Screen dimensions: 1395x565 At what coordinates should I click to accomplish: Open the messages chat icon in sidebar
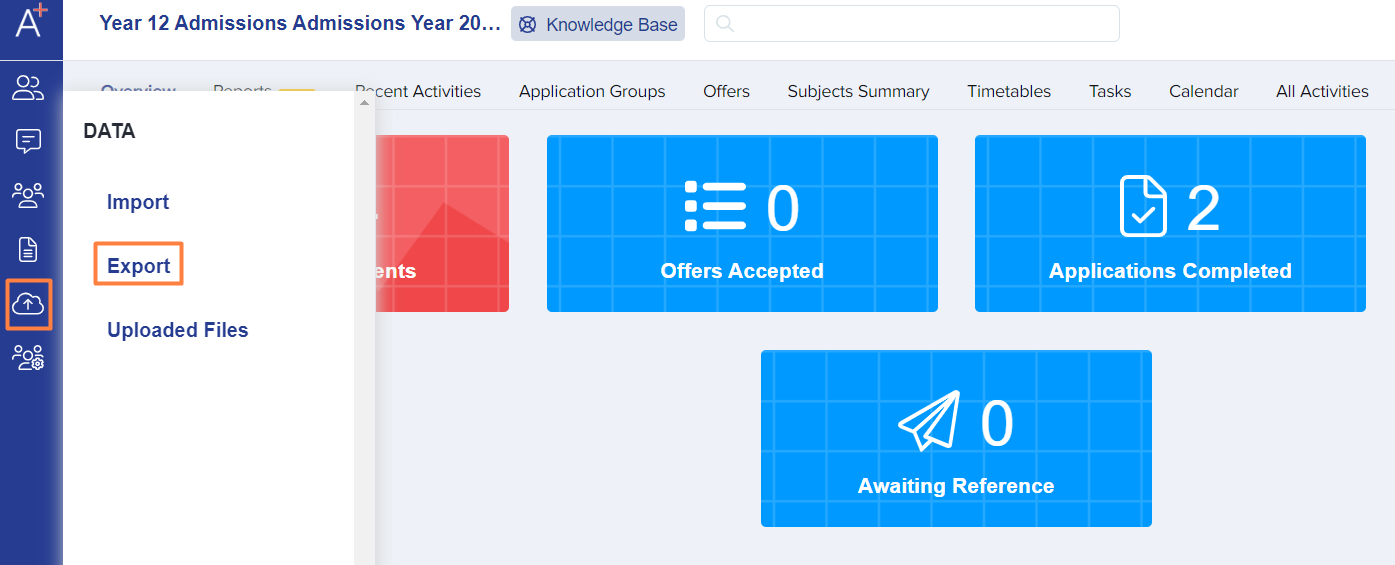coord(28,142)
